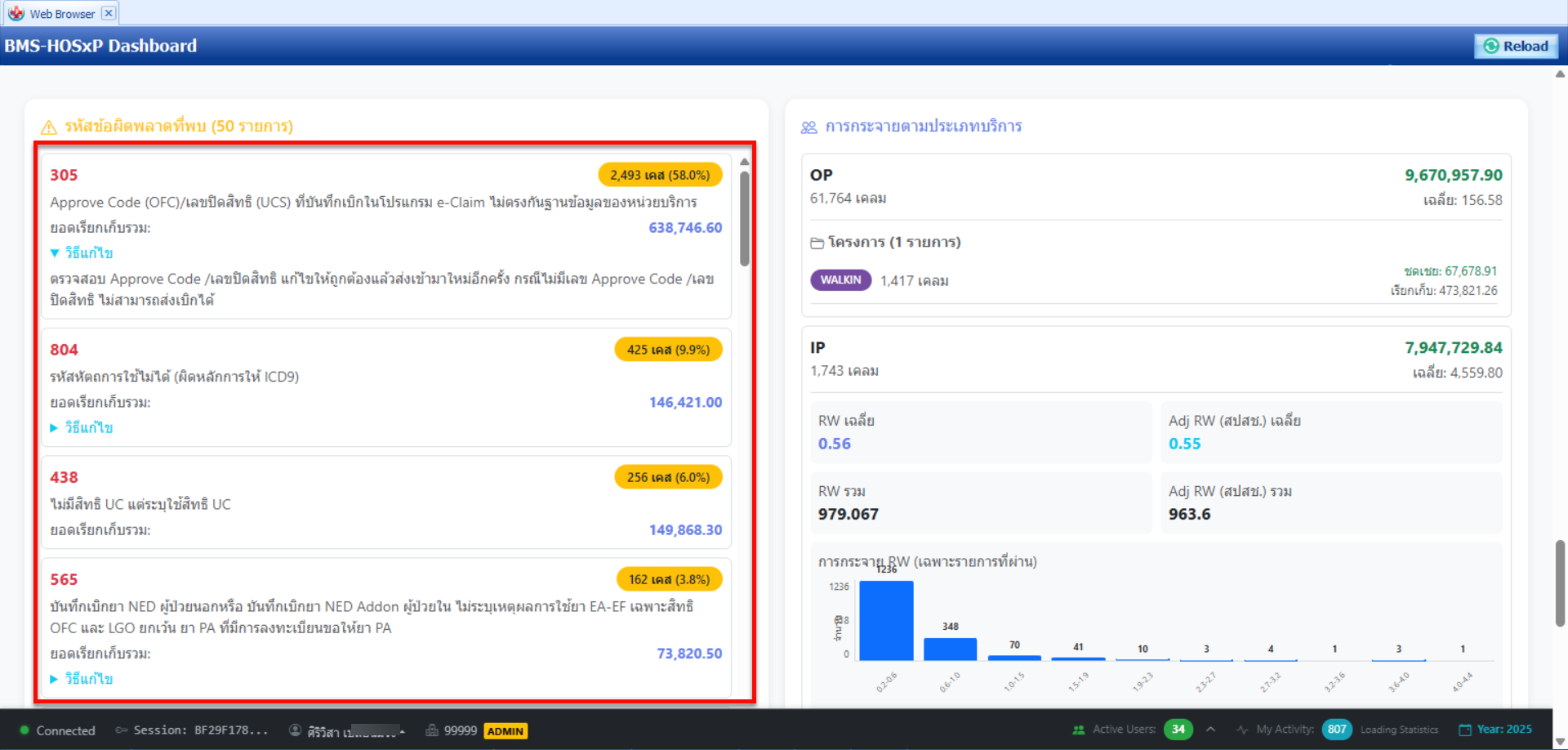Expand วิธีแก้ไข for error code 565
This screenshot has height=750, width=1568.
pos(82,679)
